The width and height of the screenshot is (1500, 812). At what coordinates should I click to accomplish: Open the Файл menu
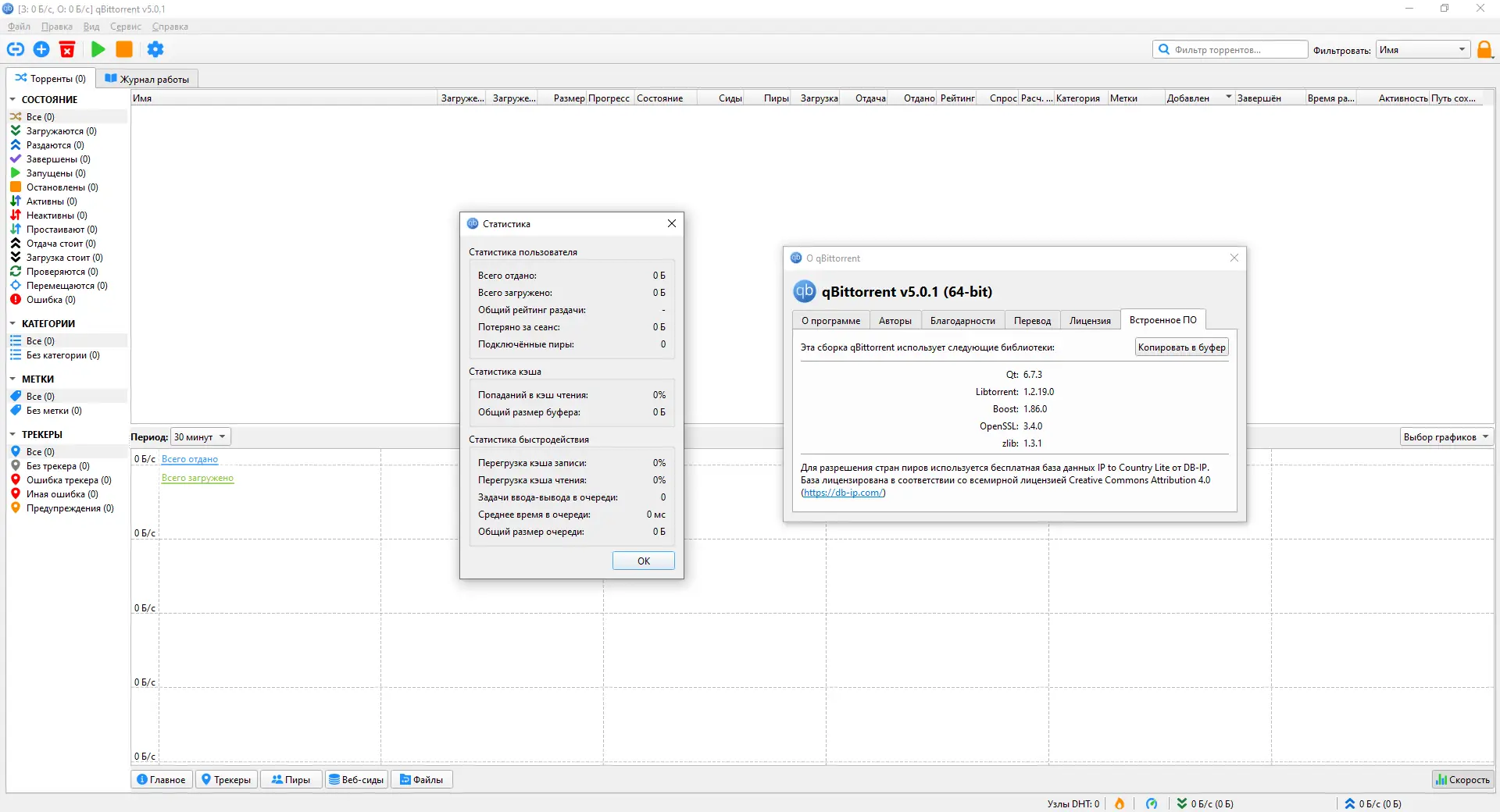point(19,27)
